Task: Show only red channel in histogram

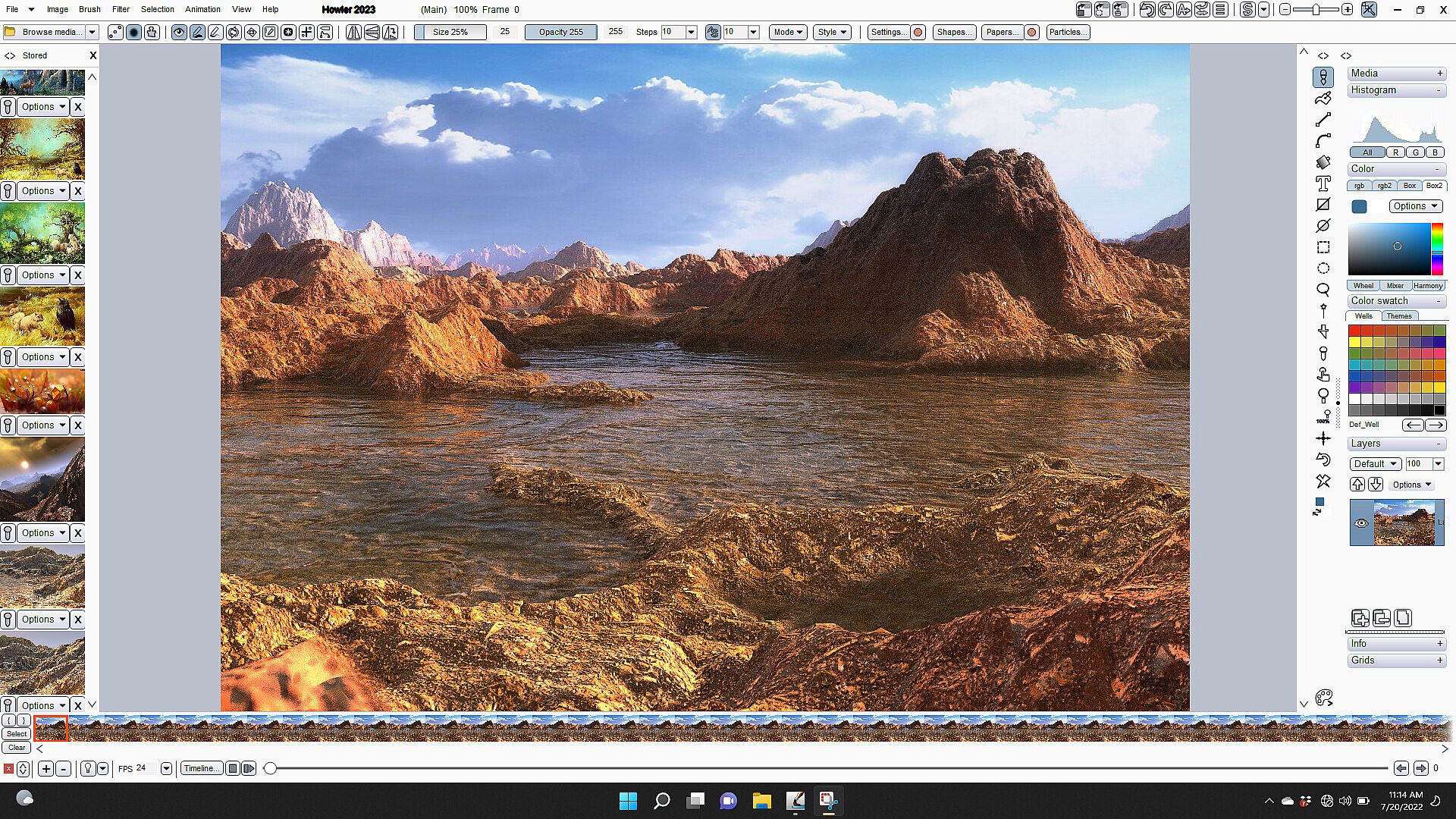Action: (1395, 152)
